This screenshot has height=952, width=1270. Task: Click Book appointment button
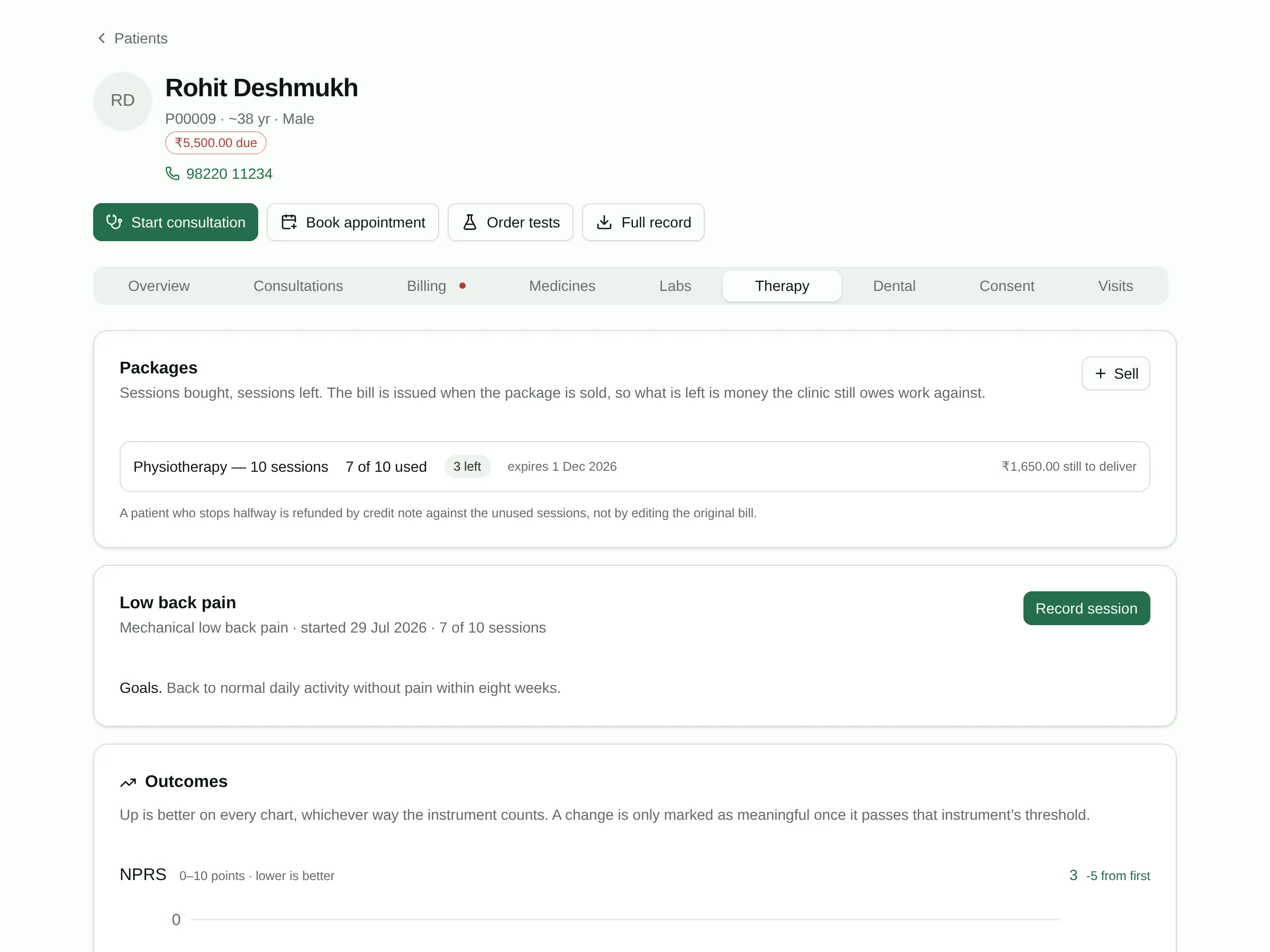(352, 222)
